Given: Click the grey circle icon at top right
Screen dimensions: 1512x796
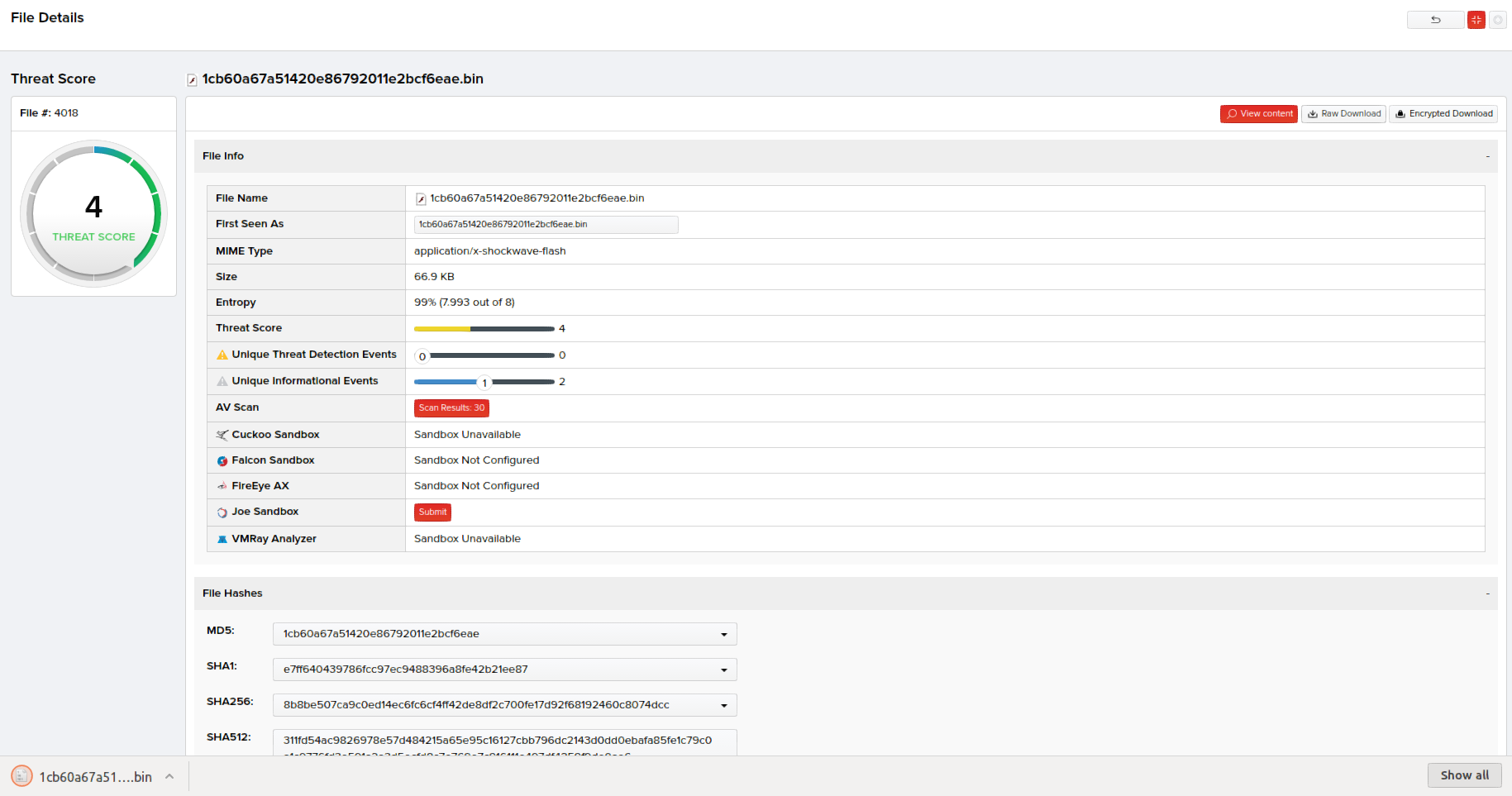Looking at the screenshot, I should click(x=1497, y=20).
